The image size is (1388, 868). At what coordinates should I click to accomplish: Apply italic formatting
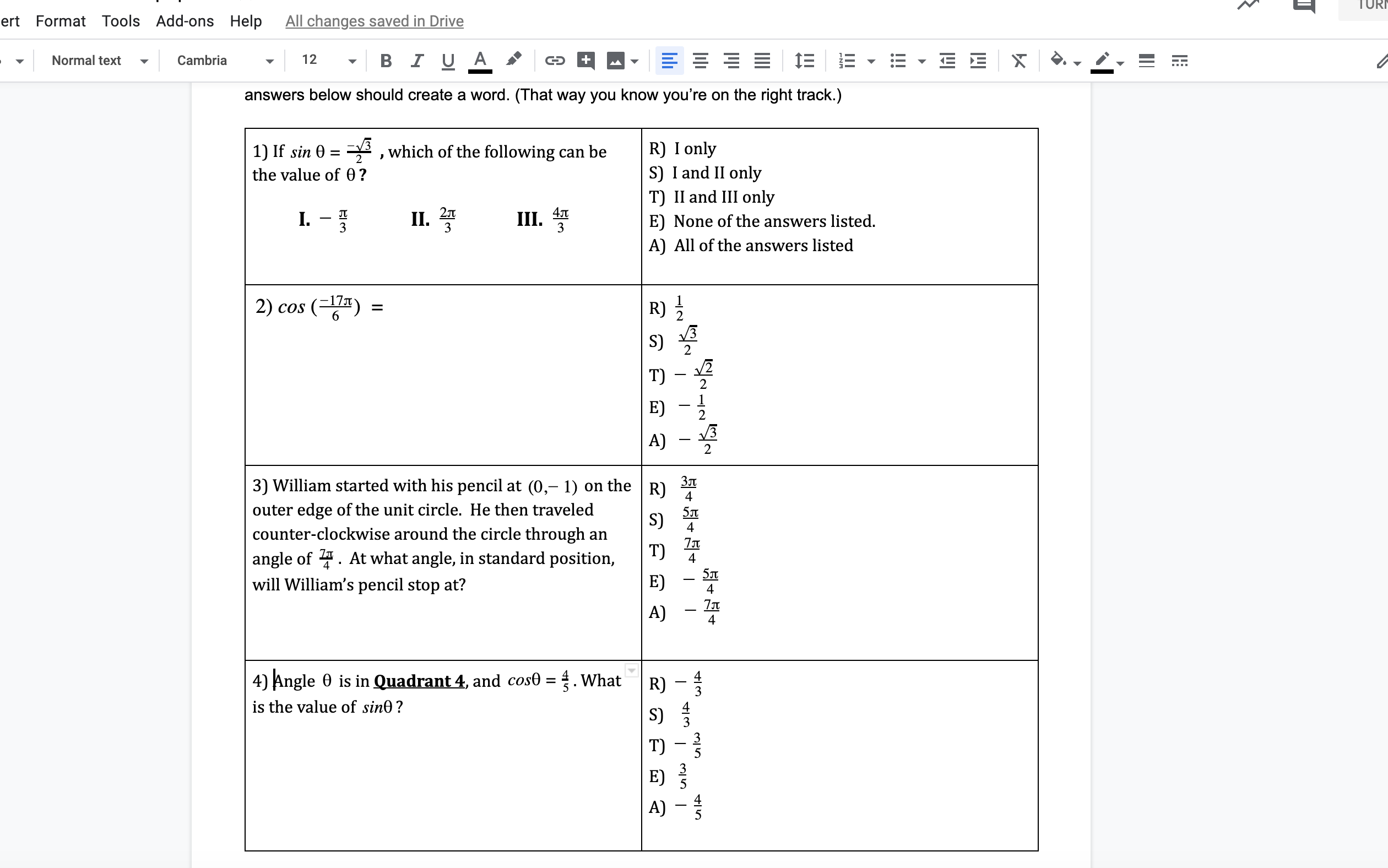tap(417, 60)
